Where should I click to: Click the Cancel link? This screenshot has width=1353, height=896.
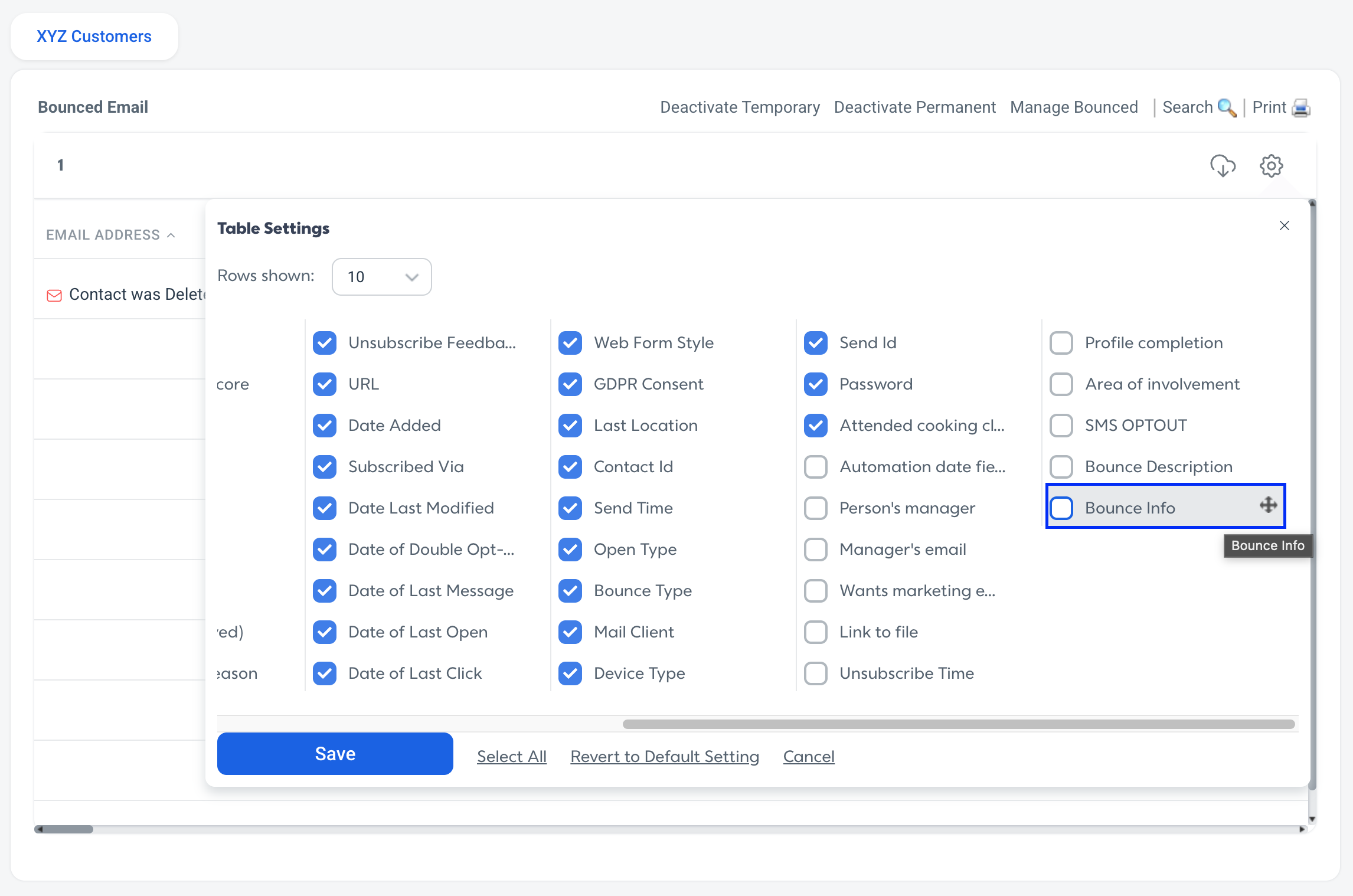tap(809, 757)
